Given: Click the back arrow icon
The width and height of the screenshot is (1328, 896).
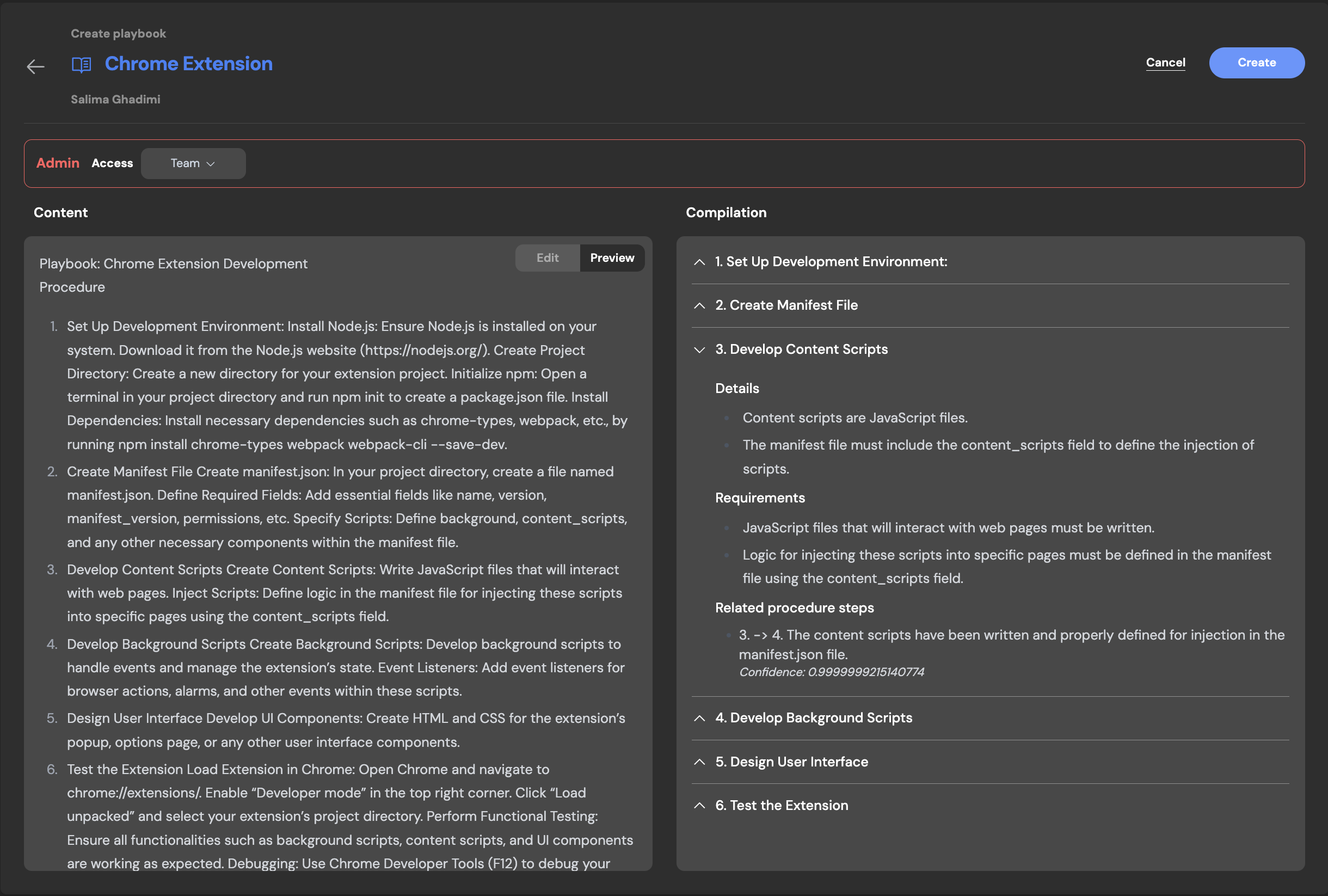Looking at the screenshot, I should pyautogui.click(x=35, y=66).
